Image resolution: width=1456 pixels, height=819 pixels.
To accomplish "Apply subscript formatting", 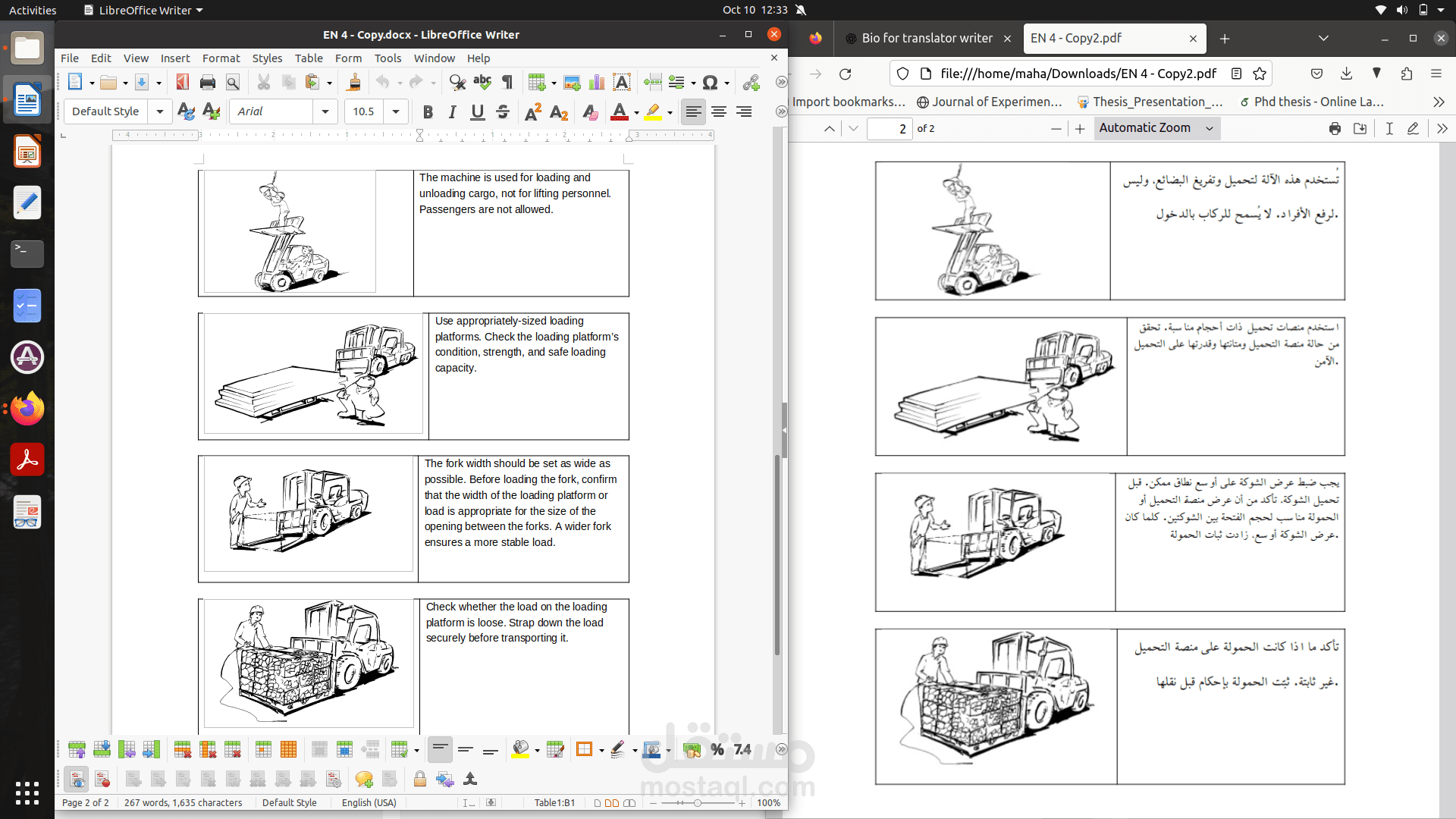I will [559, 112].
